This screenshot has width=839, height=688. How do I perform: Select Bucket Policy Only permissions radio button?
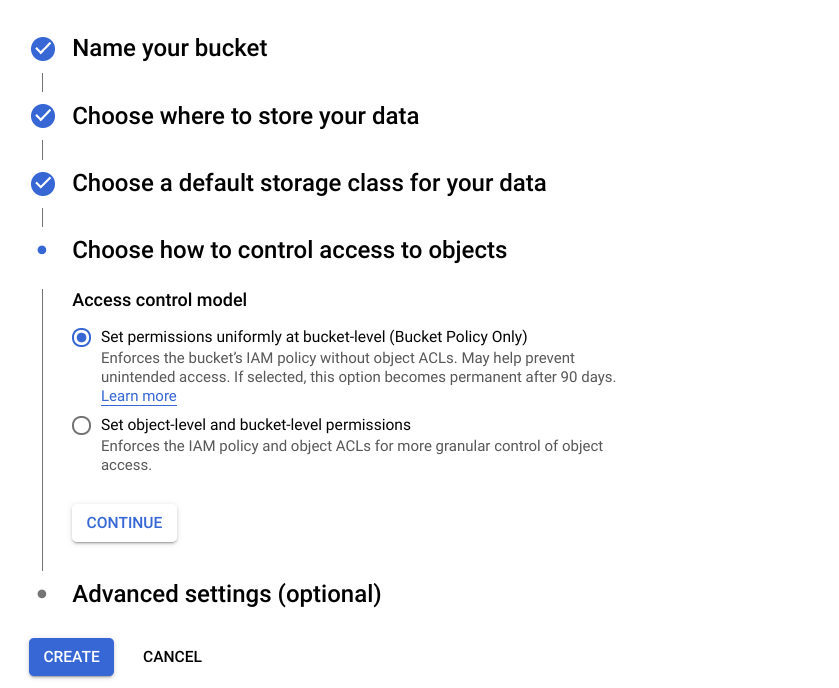click(x=81, y=338)
